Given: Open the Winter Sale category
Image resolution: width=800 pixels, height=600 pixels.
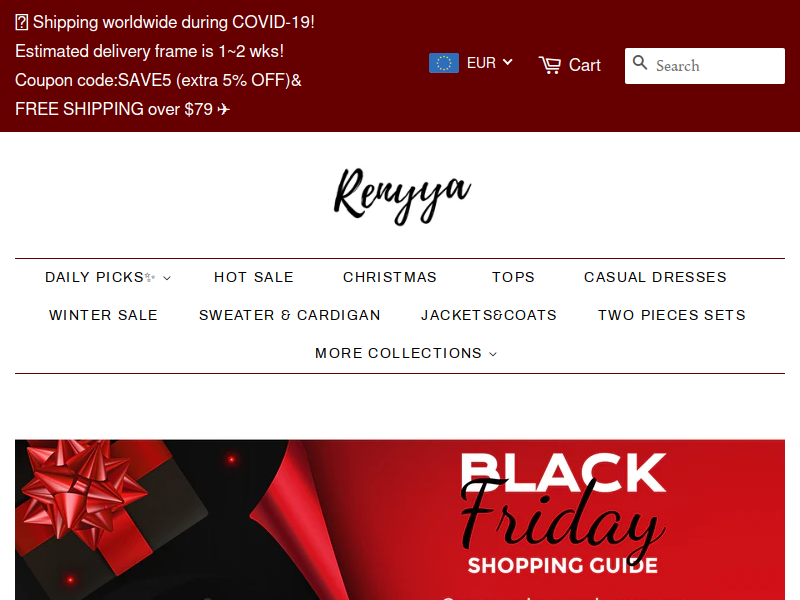Looking at the screenshot, I should click(x=103, y=315).
